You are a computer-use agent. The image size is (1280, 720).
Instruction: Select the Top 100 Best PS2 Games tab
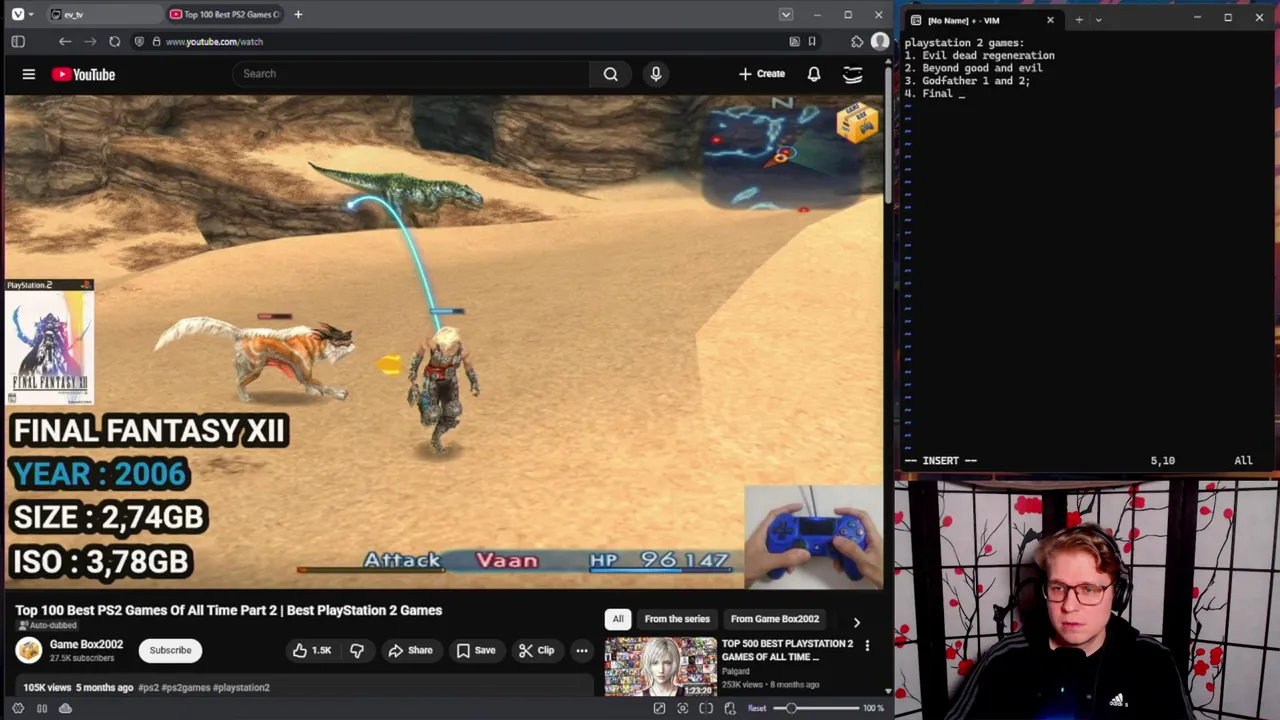pyautogui.click(x=225, y=14)
